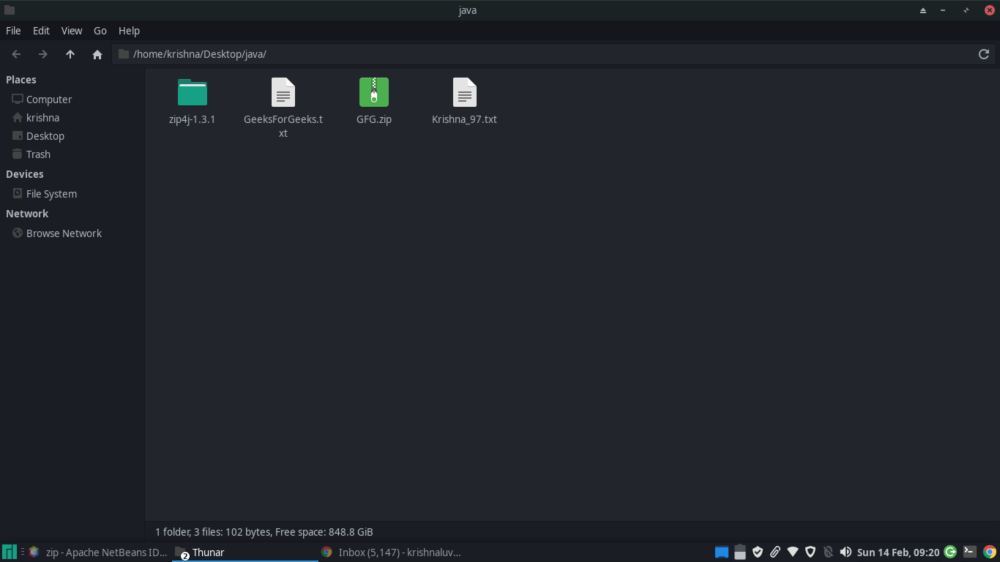Open the clipboard manager tray icon
The height and width of the screenshot is (562, 1000).
(740, 552)
